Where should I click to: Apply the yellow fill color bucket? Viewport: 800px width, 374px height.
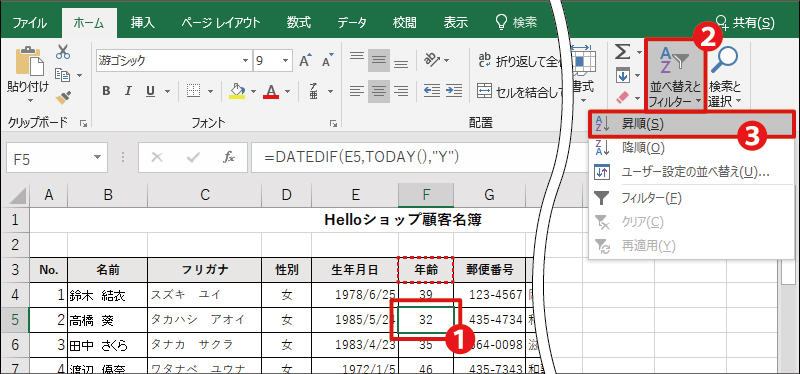(x=237, y=91)
